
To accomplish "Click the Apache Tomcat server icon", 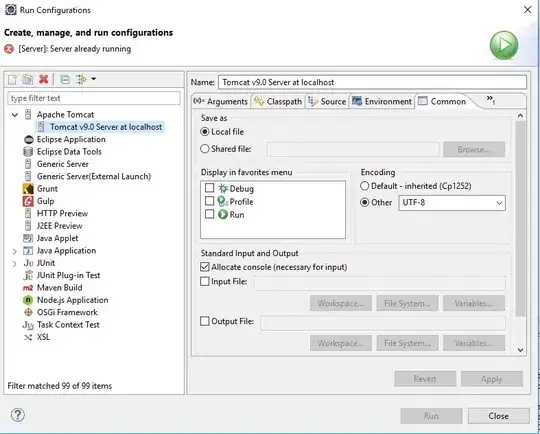I will coord(28,114).
